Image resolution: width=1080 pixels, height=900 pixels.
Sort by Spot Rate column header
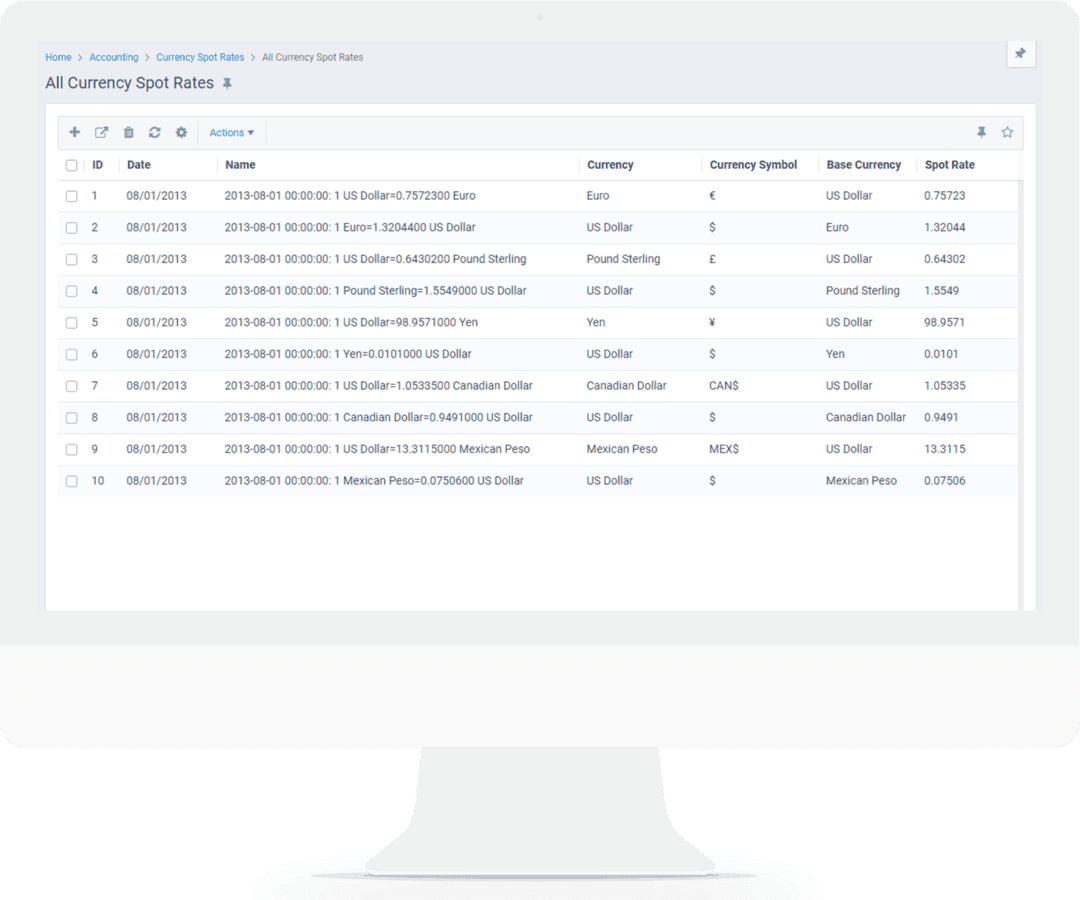[x=950, y=165]
